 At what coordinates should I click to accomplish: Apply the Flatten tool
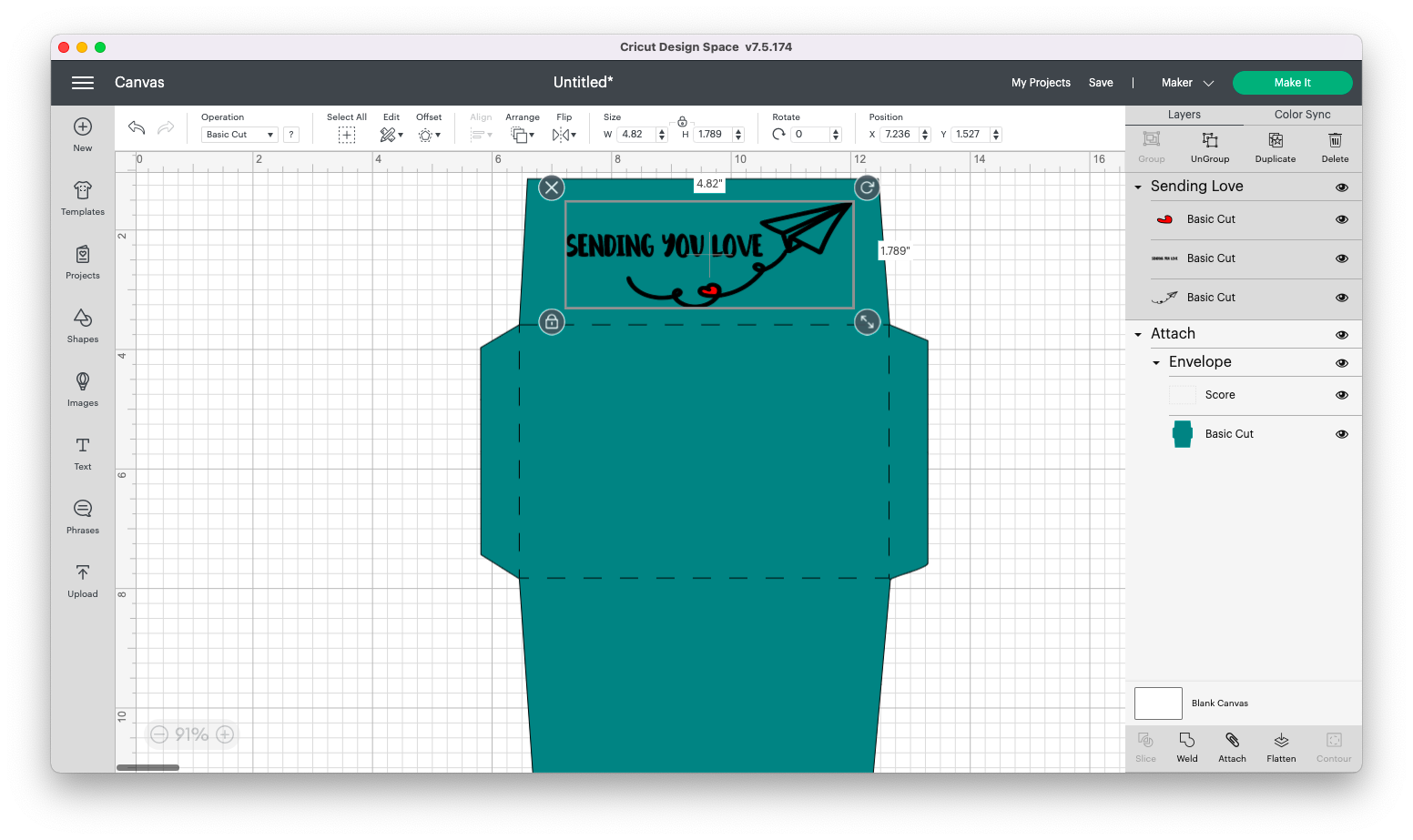(x=1281, y=746)
